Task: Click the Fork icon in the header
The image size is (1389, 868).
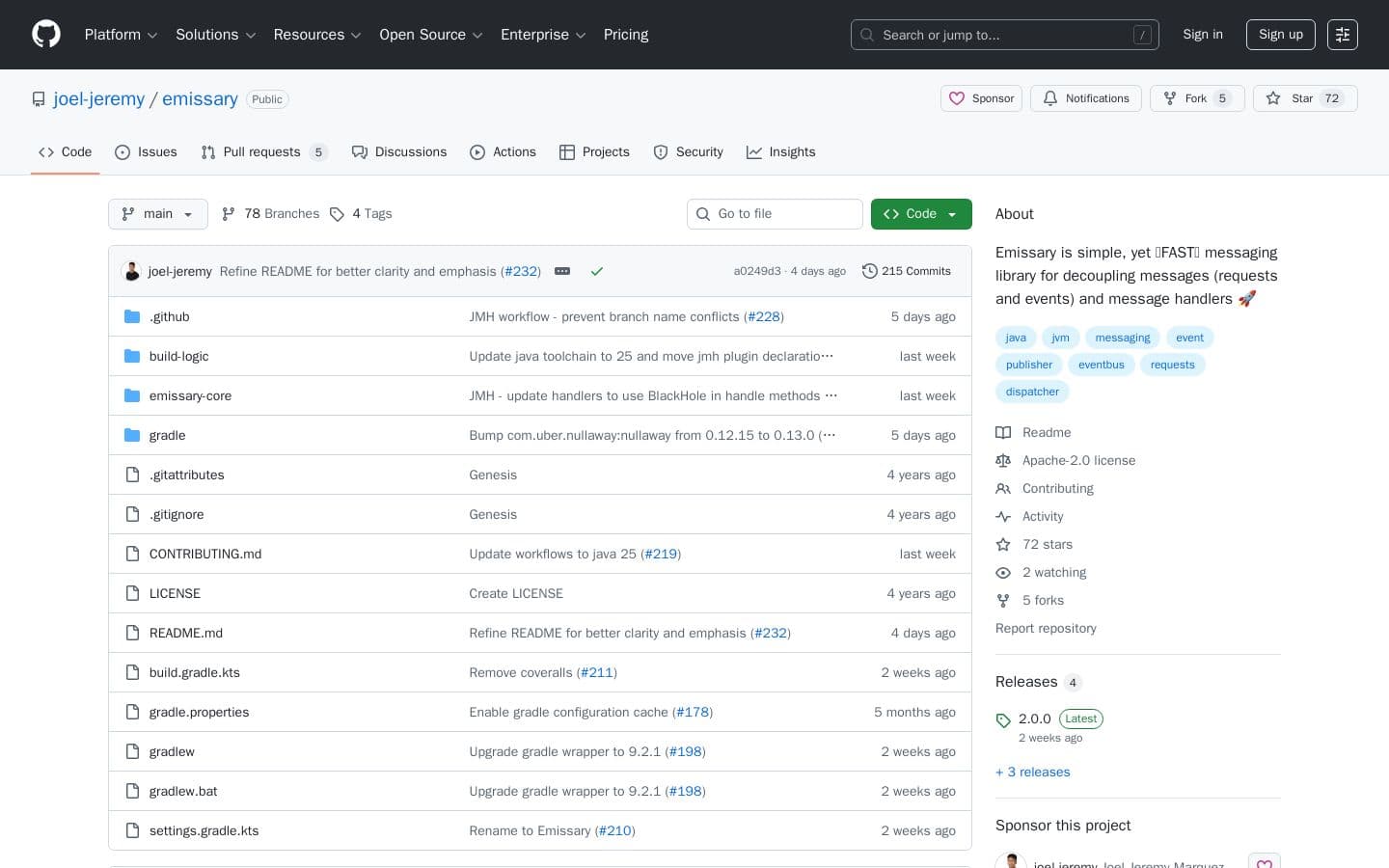Action: point(1171,98)
